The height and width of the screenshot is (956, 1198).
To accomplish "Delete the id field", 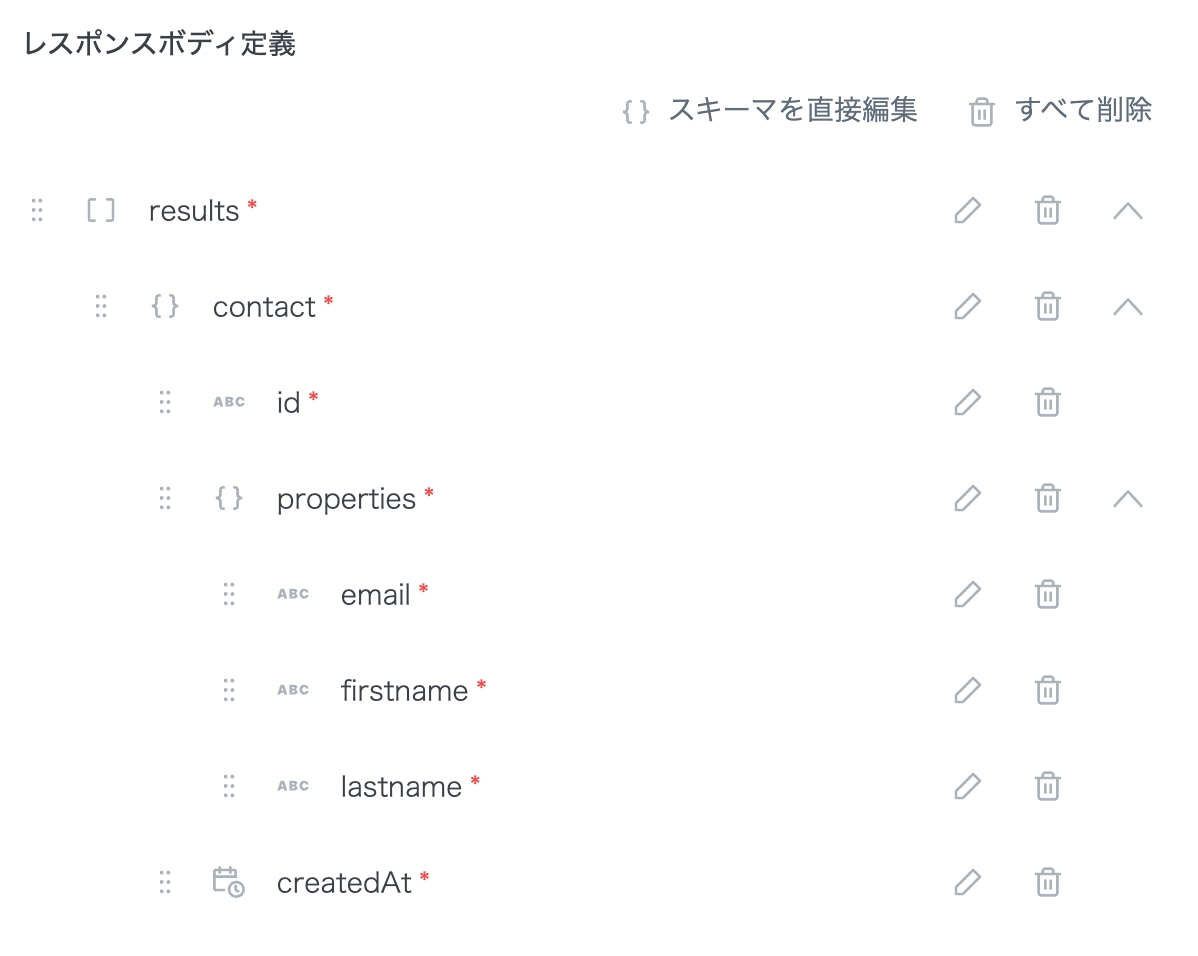I will click(1047, 403).
